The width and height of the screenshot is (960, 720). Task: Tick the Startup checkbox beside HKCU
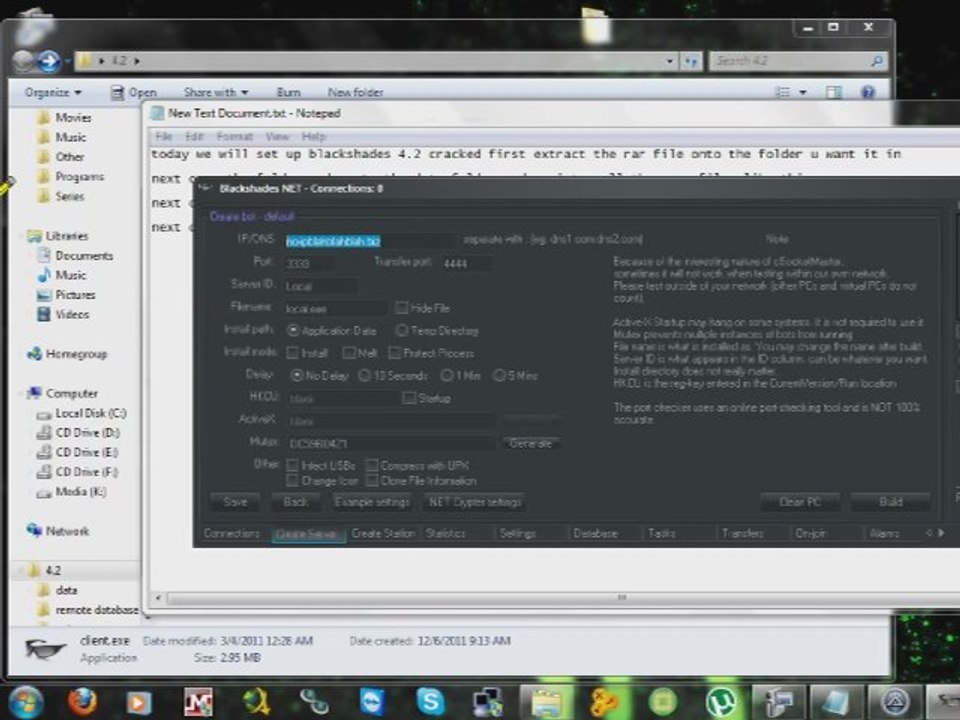pyautogui.click(x=408, y=398)
